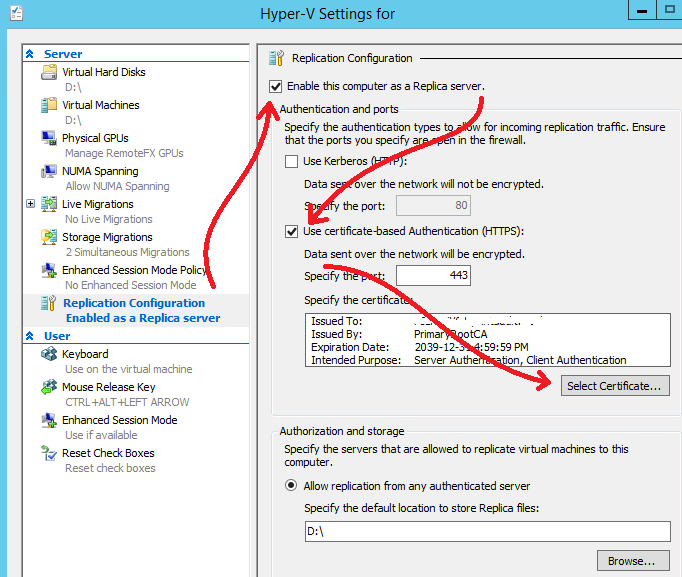This screenshot has width=682, height=577.
Task: Select the Physical GPUs icon
Action: (x=49, y=138)
